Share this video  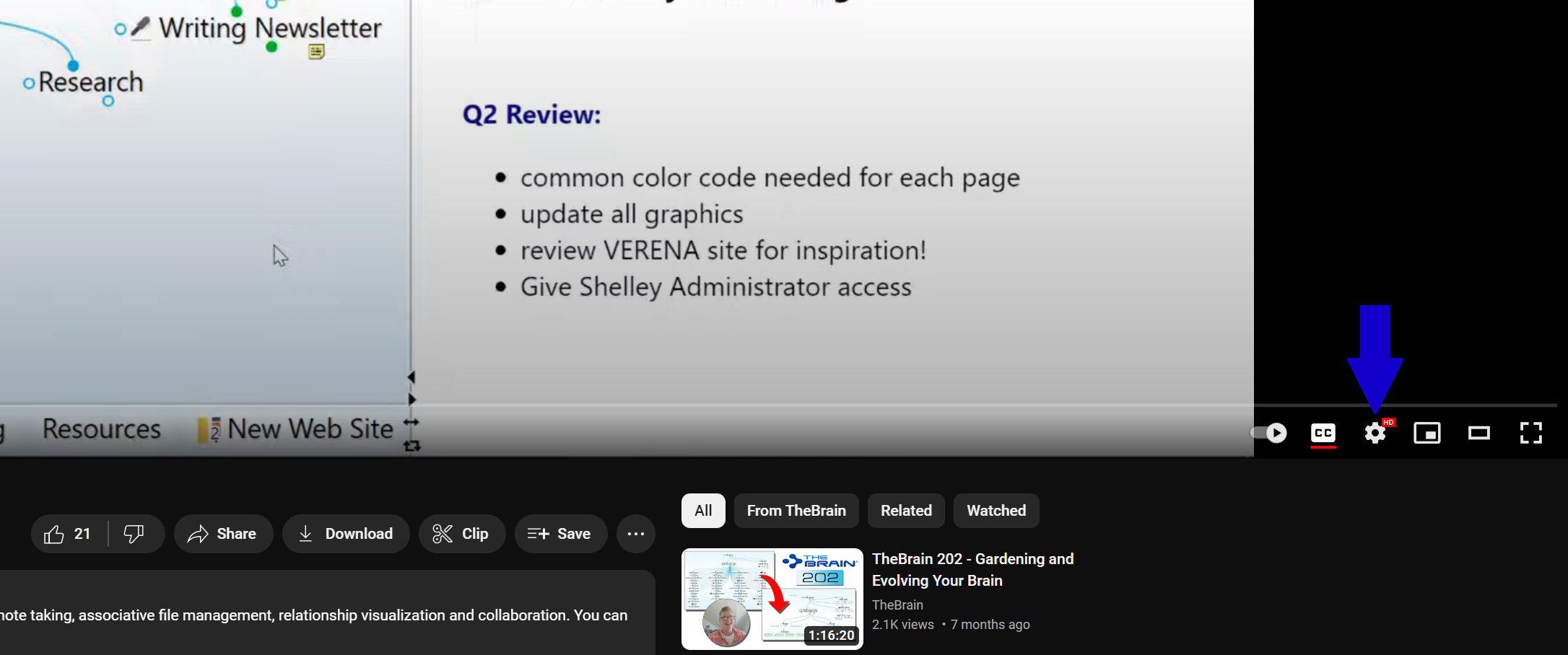coord(223,534)
